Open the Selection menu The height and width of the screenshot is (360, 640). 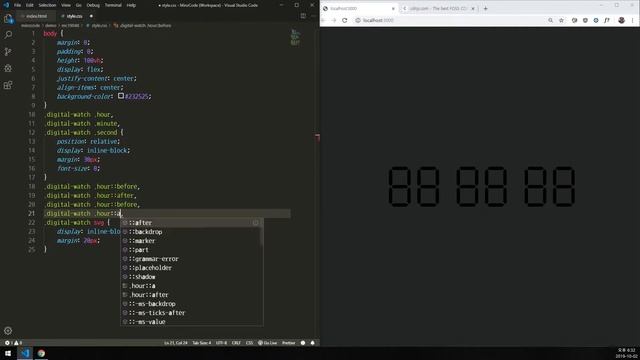(47, 5)
